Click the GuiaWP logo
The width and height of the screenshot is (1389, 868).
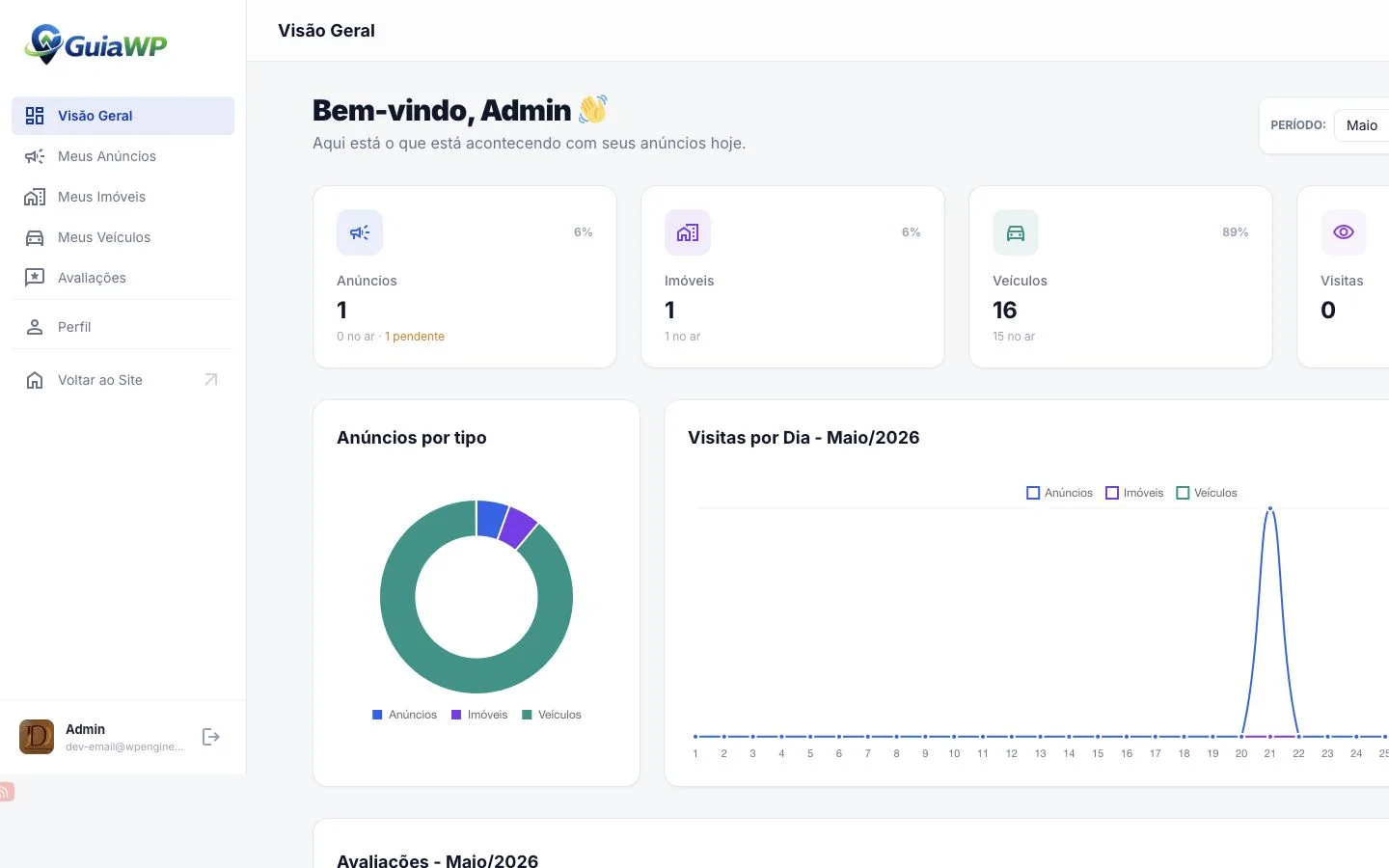pos(95,43)
